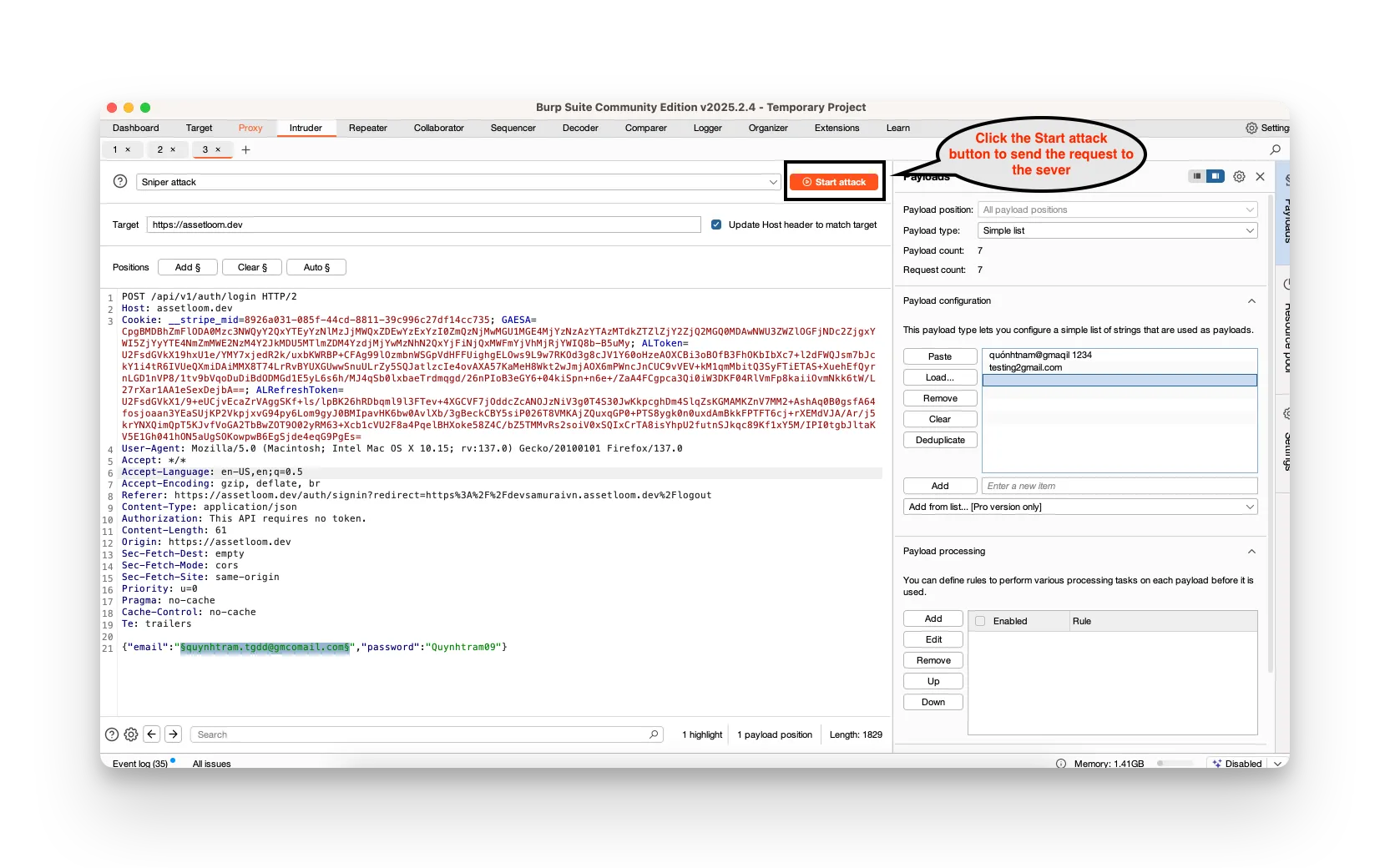Image resolution: width=1390 pixels, height=868 pixels.
Task: Open the Extensions tab
Action: (837, 128)
